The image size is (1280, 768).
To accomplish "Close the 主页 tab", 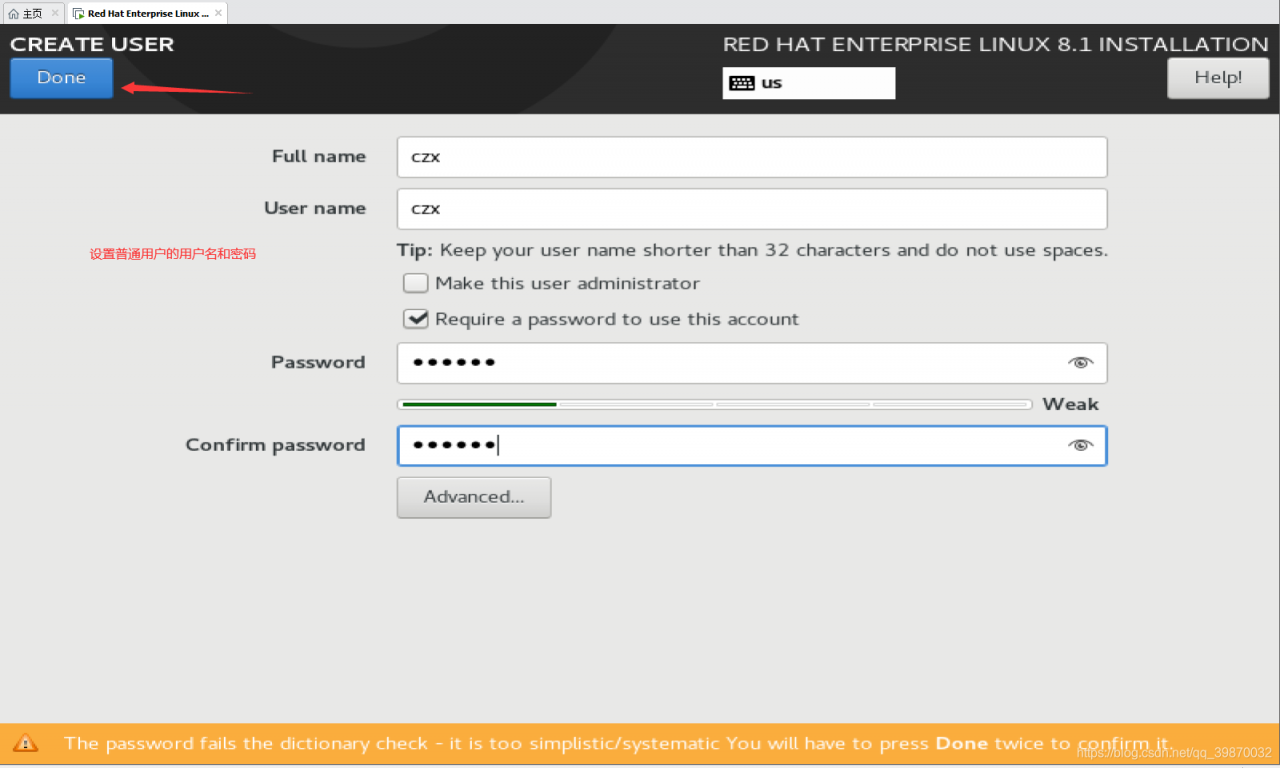I will [55, 13].
